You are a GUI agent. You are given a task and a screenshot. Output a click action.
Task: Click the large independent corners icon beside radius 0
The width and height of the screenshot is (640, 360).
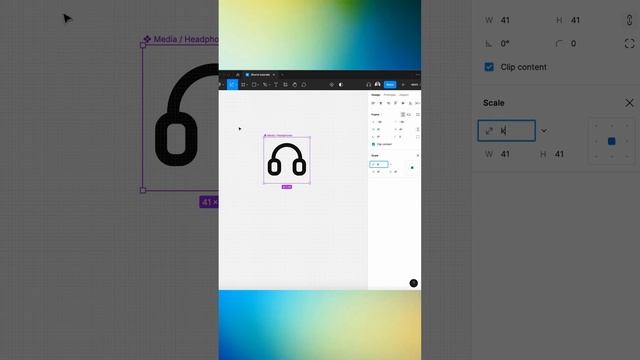(x=629, y=44)
